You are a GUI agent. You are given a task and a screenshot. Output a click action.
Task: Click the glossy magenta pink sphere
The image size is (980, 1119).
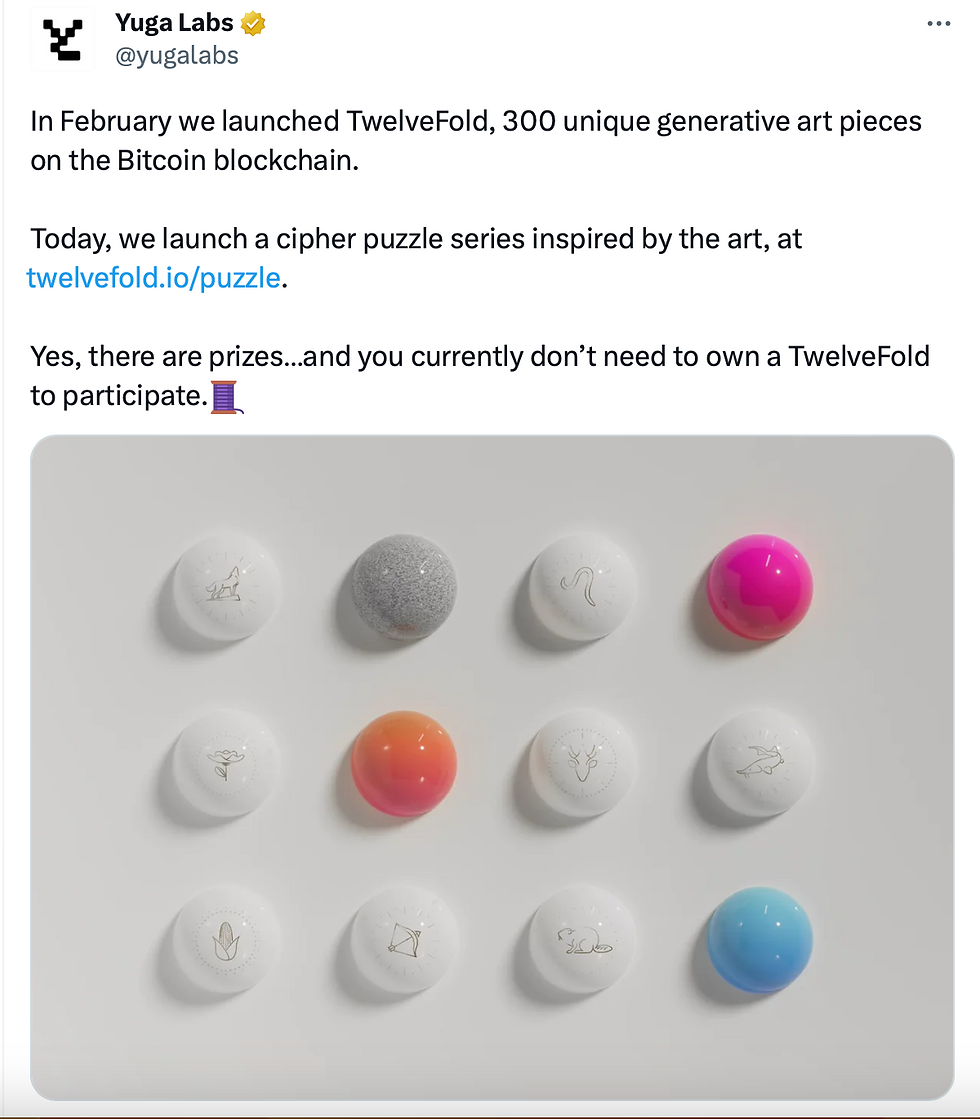(x=760, y=586)
